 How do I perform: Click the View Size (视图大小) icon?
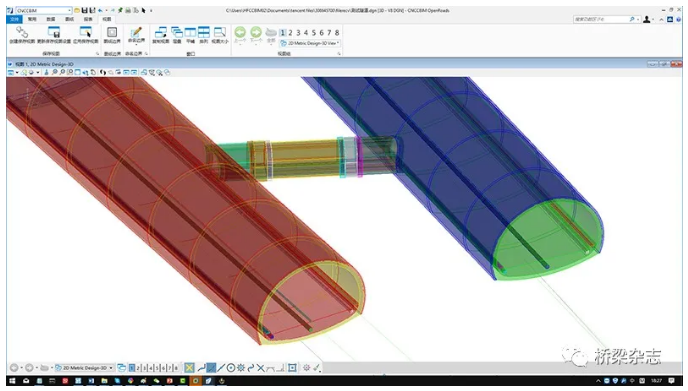pos(219,32)
